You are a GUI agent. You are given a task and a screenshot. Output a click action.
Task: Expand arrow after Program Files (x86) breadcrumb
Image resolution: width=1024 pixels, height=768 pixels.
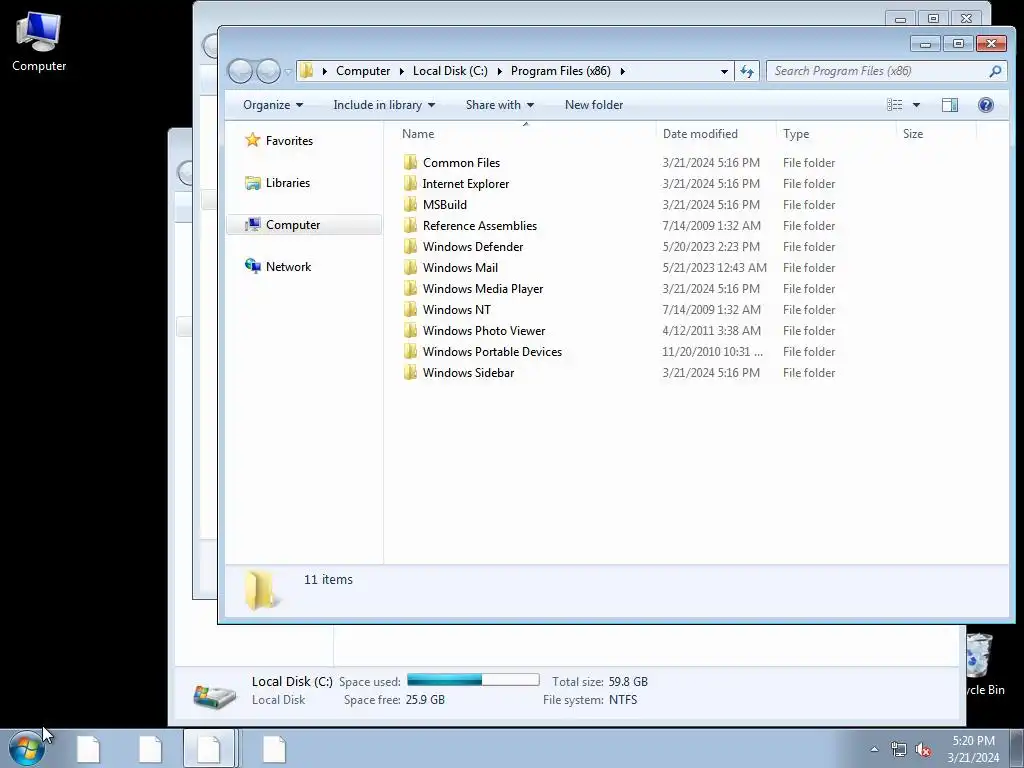point(622,71)
